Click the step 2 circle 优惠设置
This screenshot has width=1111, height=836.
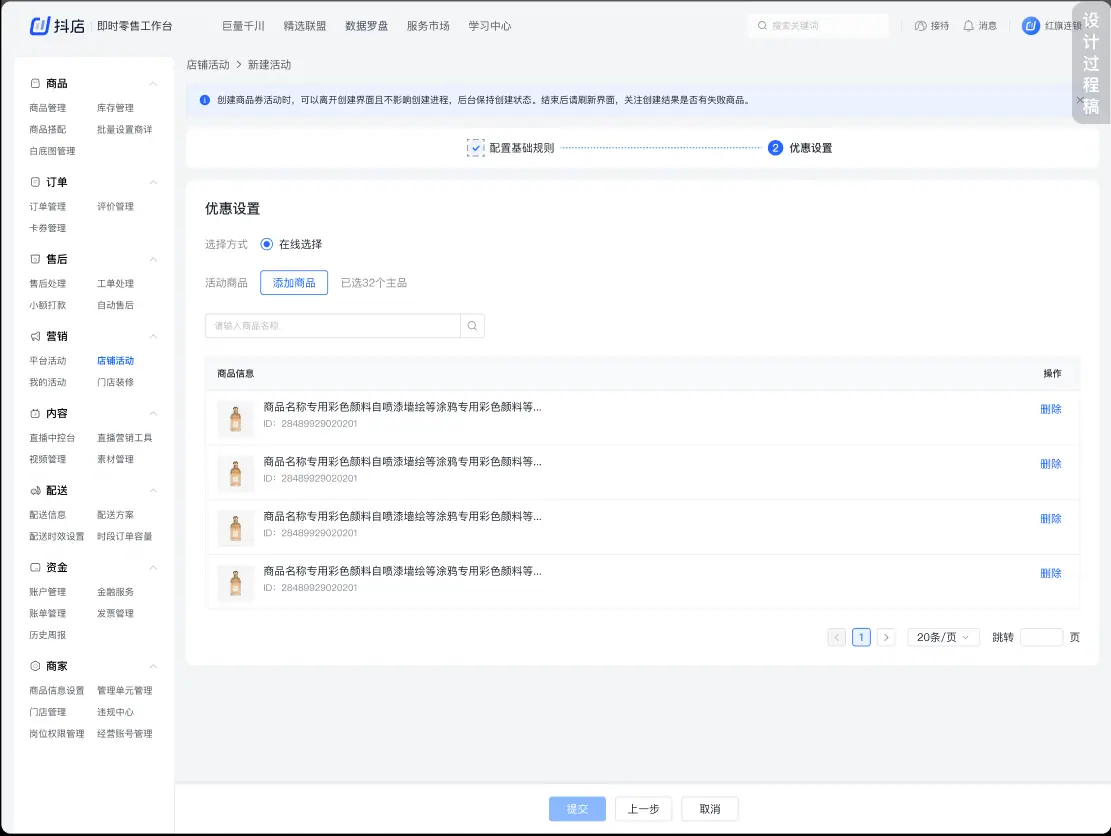pos(775,148)
